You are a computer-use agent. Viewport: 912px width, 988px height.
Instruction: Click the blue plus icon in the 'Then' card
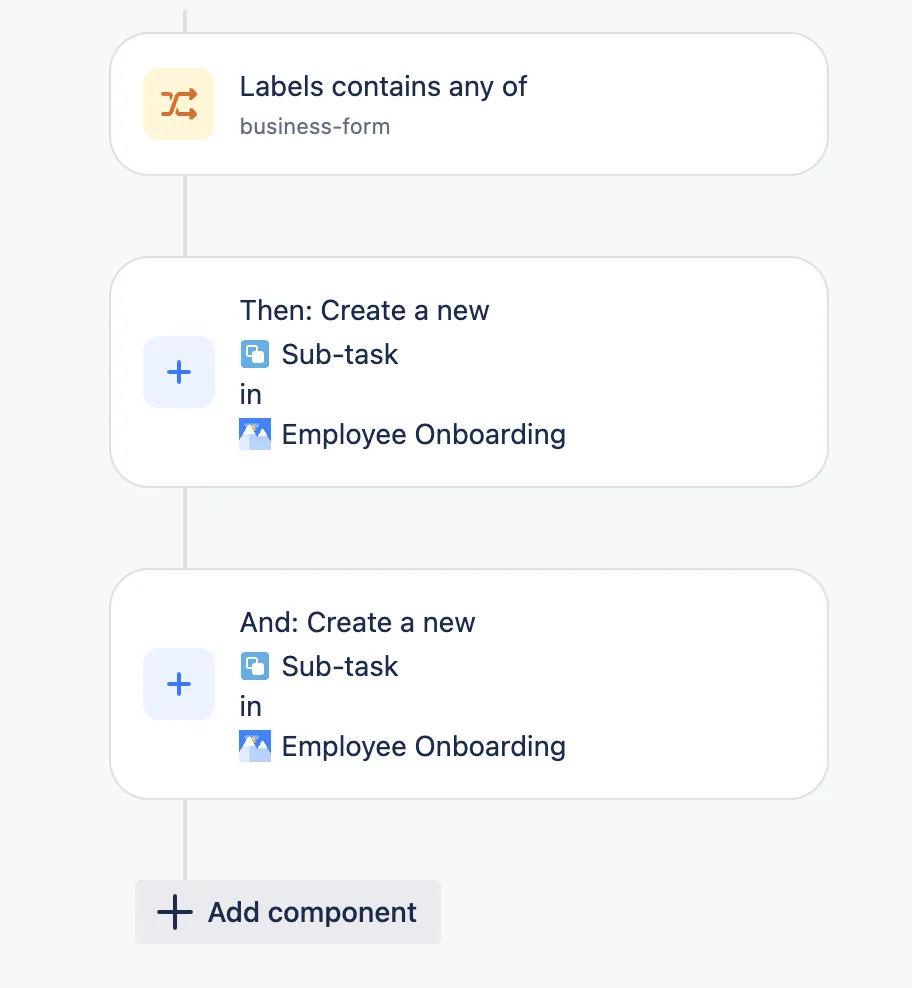point(179,372)
